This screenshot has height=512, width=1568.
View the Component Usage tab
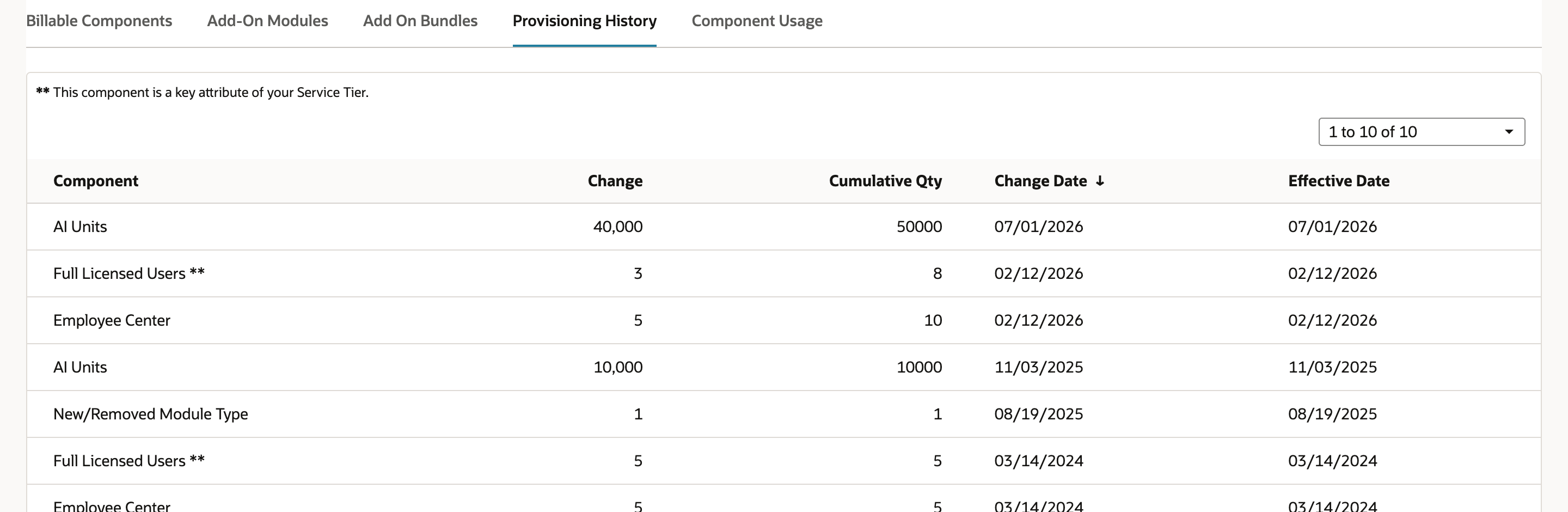[x=757, y=21]
